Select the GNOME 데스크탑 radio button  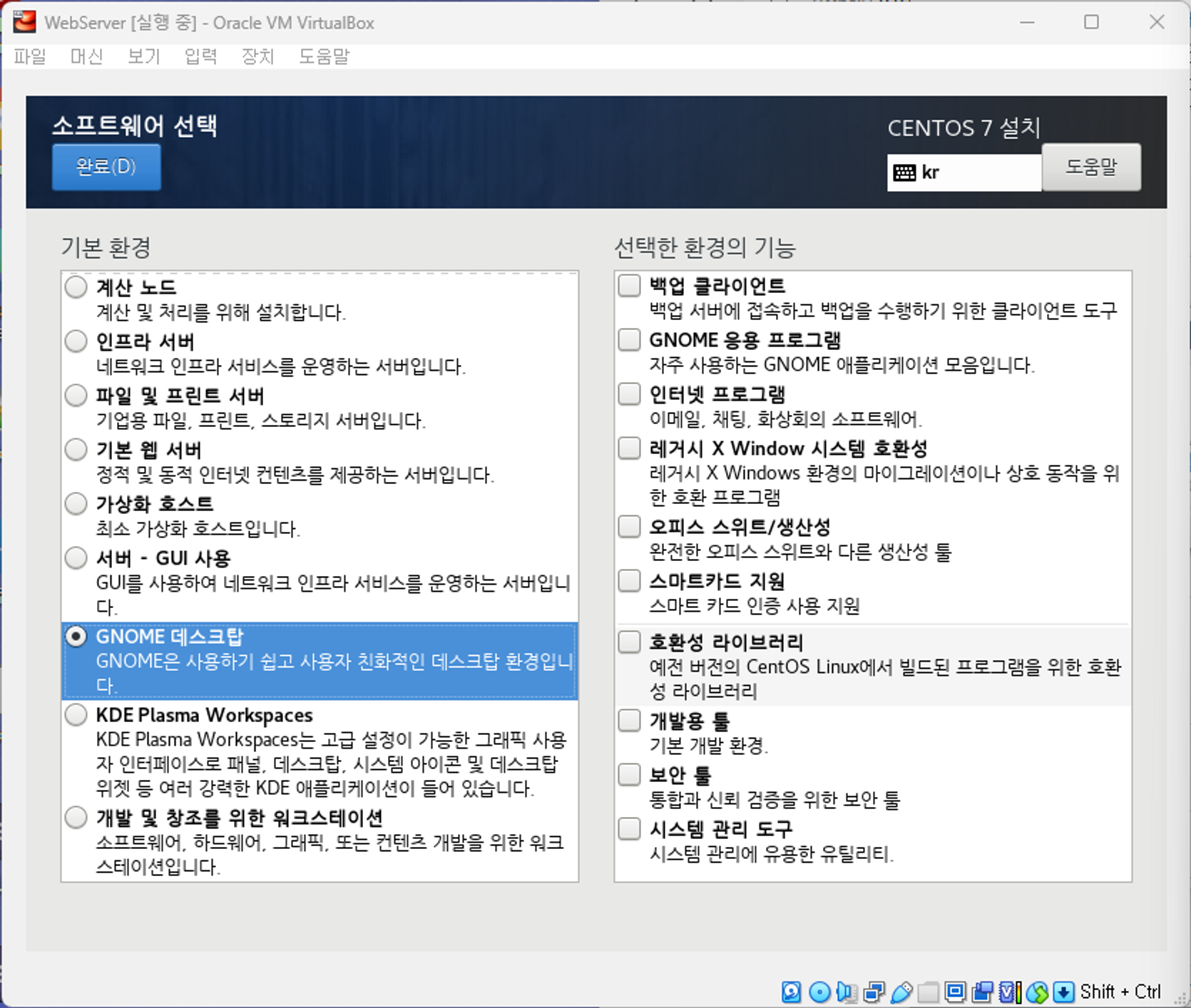(x=76, y=637)
